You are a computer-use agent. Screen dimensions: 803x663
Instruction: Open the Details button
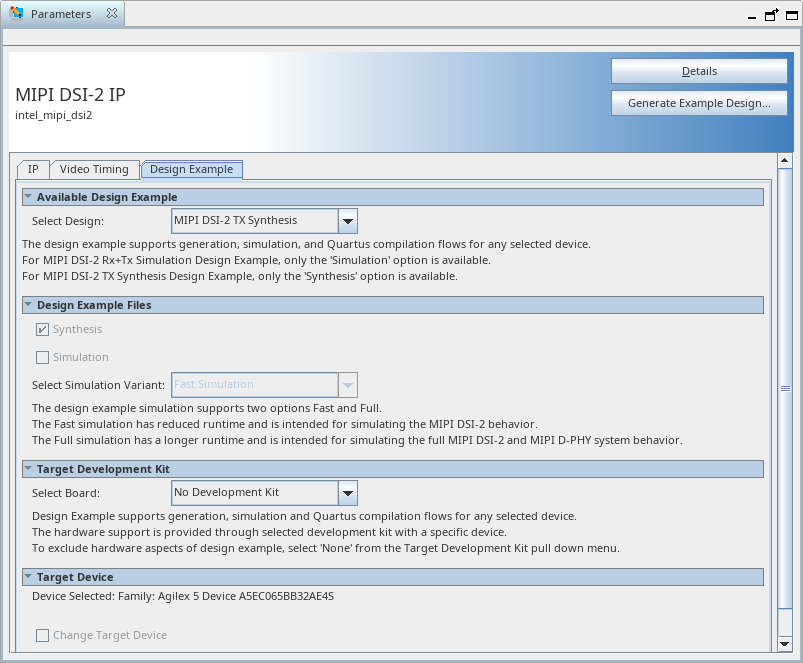pyautogui.click(x=699, y=71)
